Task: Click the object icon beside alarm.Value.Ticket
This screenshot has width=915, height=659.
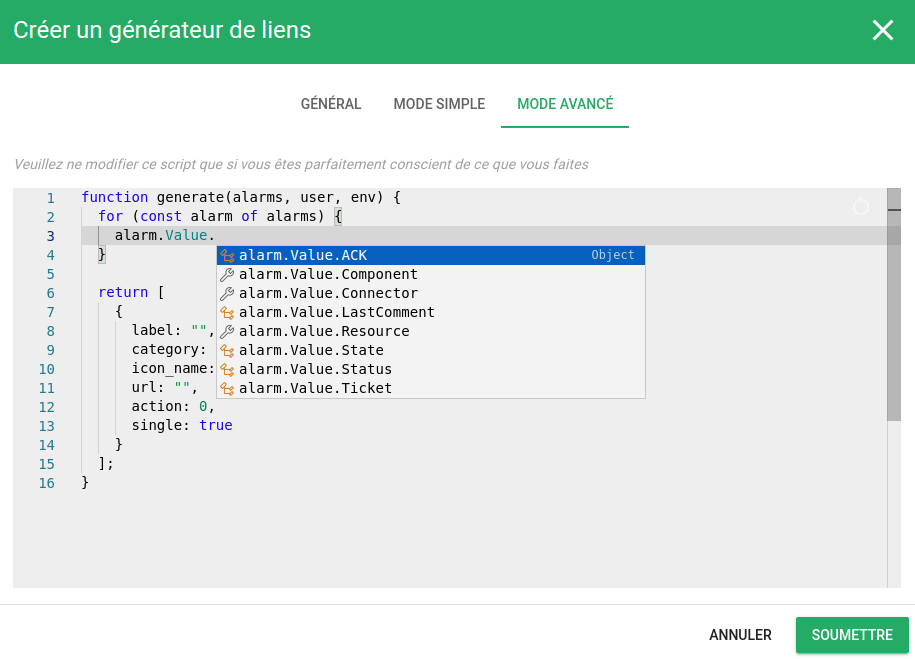Action: click(x=227, y=388)
